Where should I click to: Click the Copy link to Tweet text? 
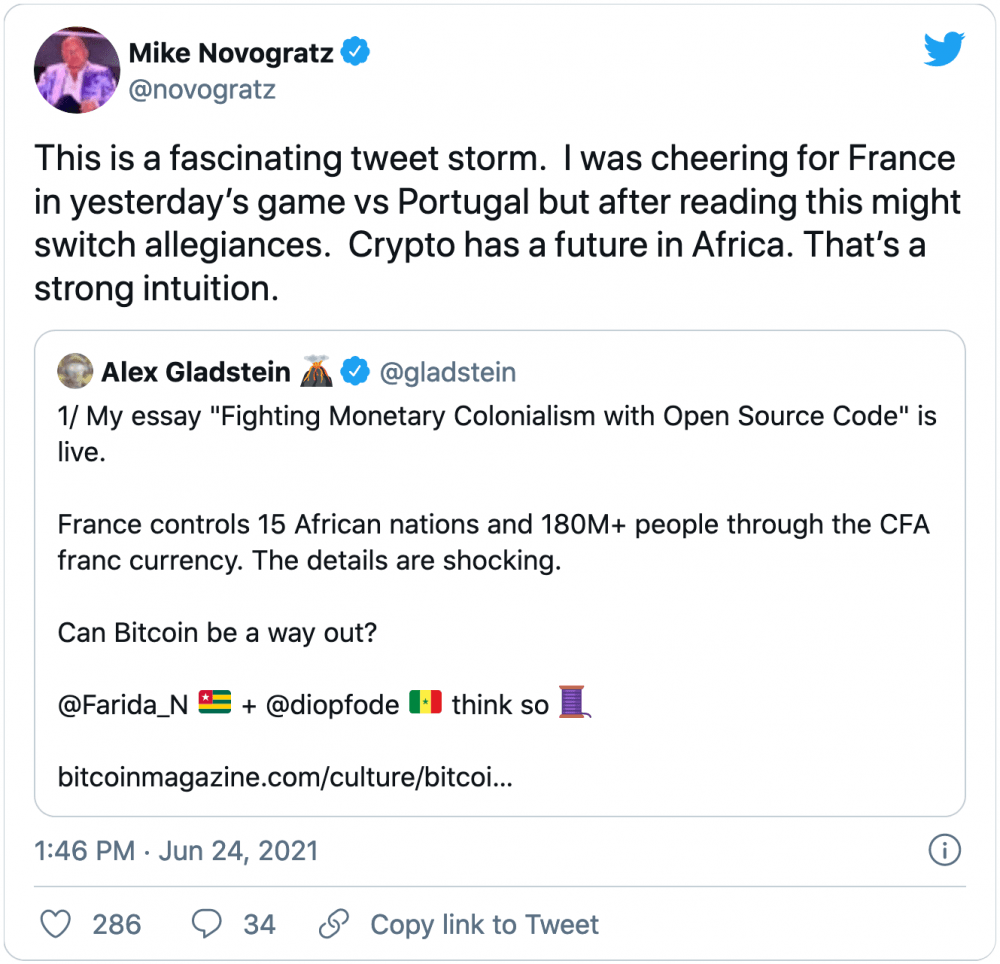[x=484, y=924]
